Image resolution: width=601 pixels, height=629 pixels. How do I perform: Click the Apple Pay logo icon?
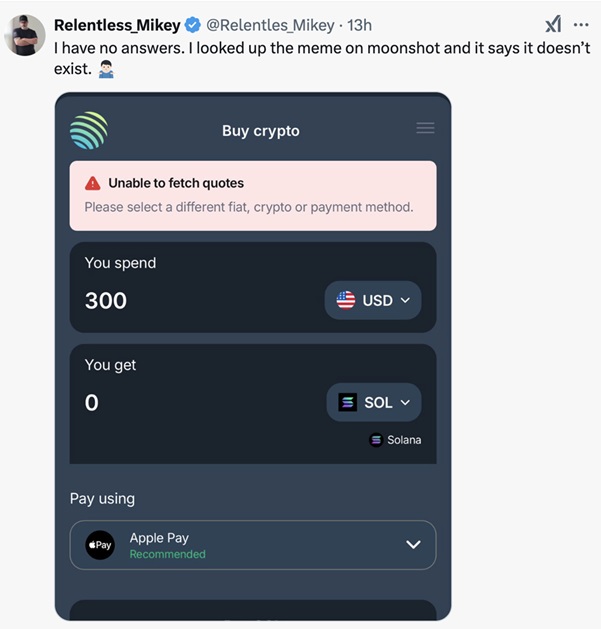[x=100, y=545]
